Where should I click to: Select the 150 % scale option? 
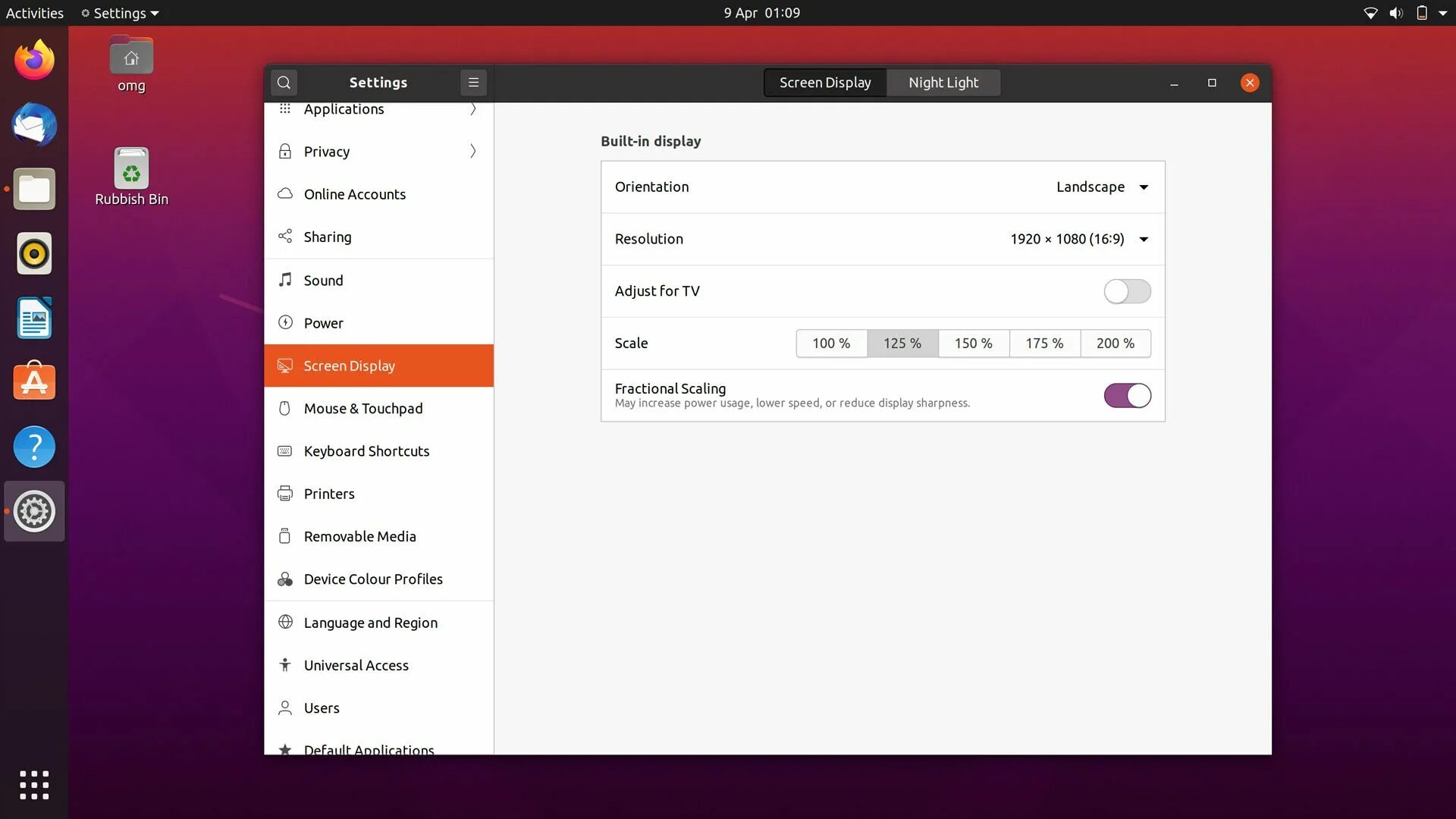(973, 344)
